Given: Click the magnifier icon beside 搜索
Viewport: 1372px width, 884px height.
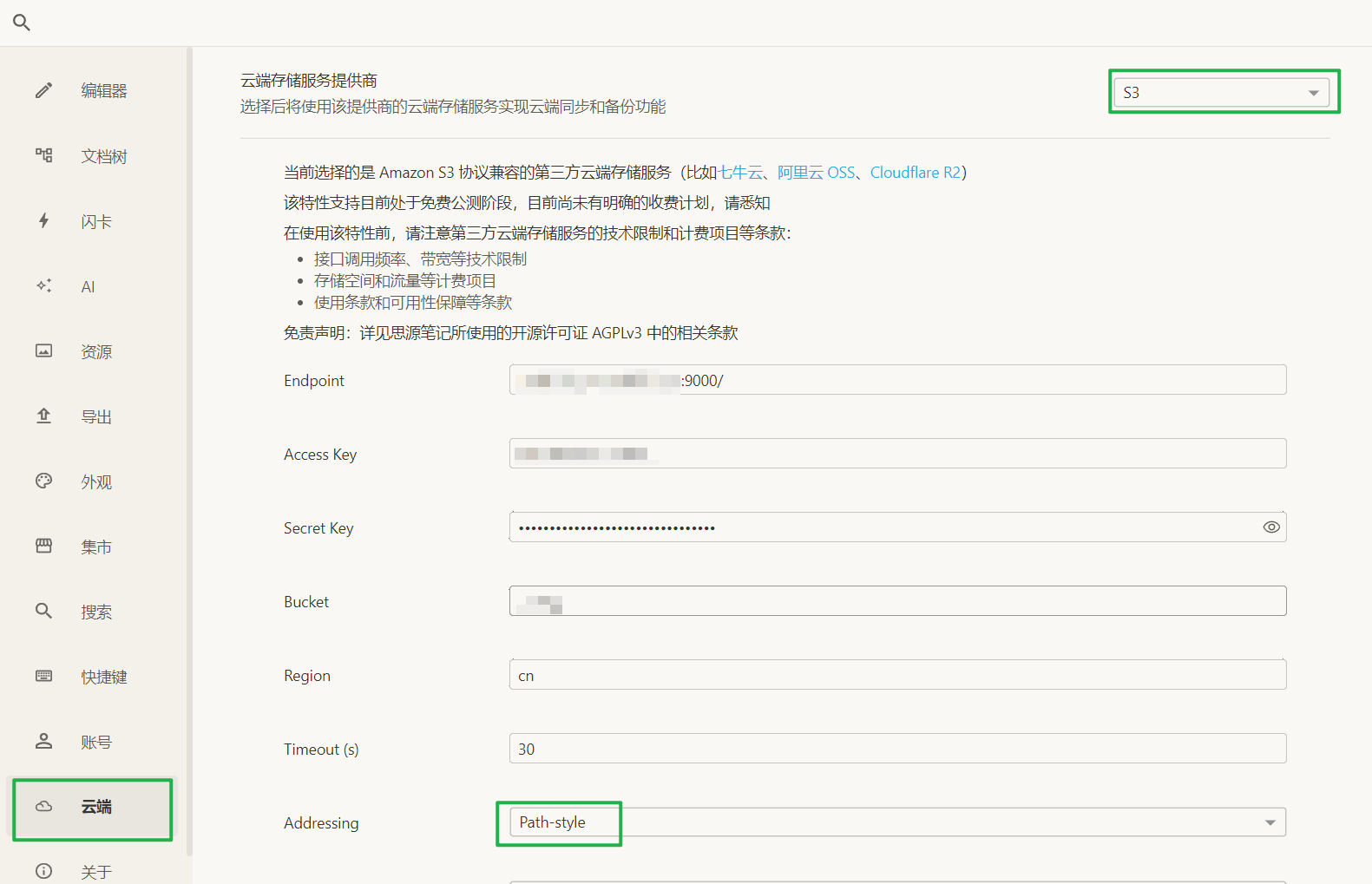Looking at the screenshot, I should coord(43,611).
